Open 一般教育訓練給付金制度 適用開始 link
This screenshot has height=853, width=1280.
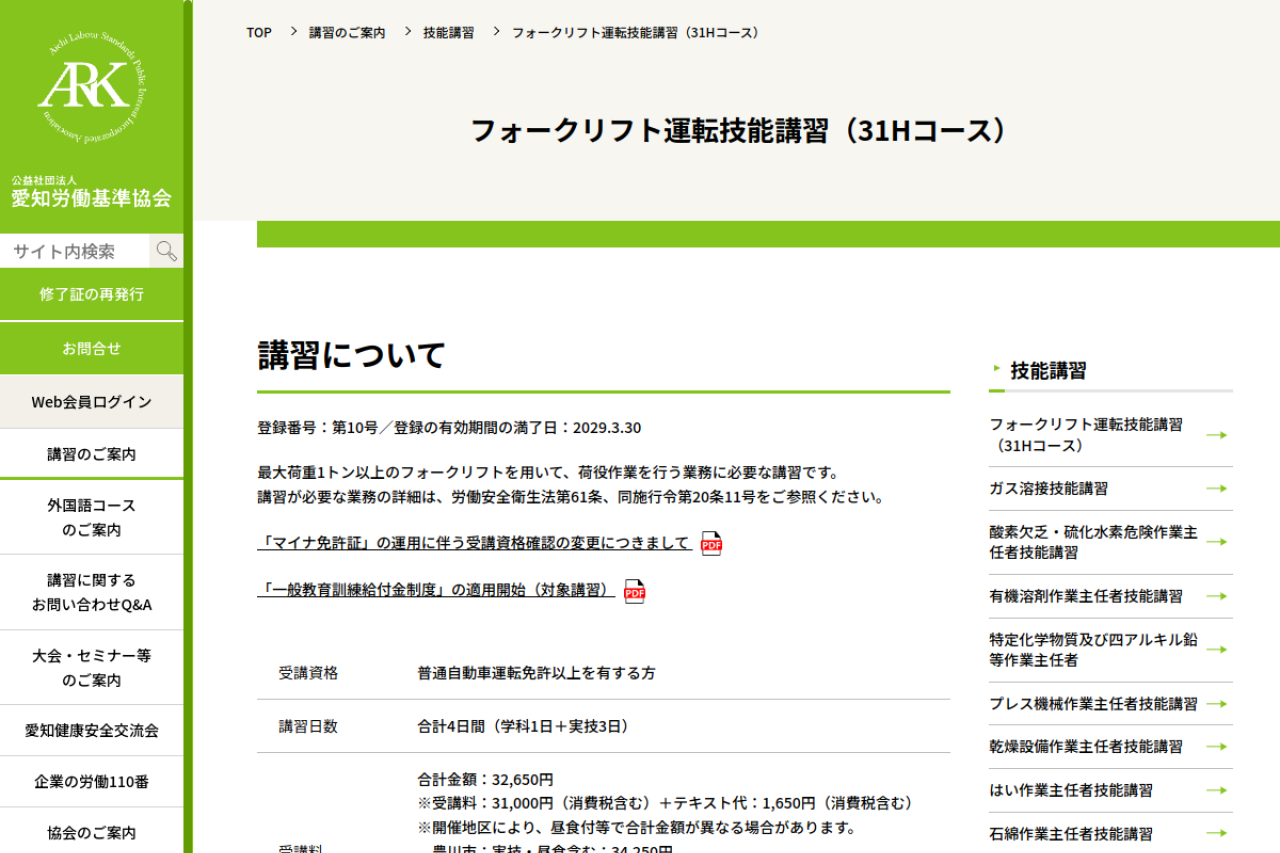[x=436, y=590]
